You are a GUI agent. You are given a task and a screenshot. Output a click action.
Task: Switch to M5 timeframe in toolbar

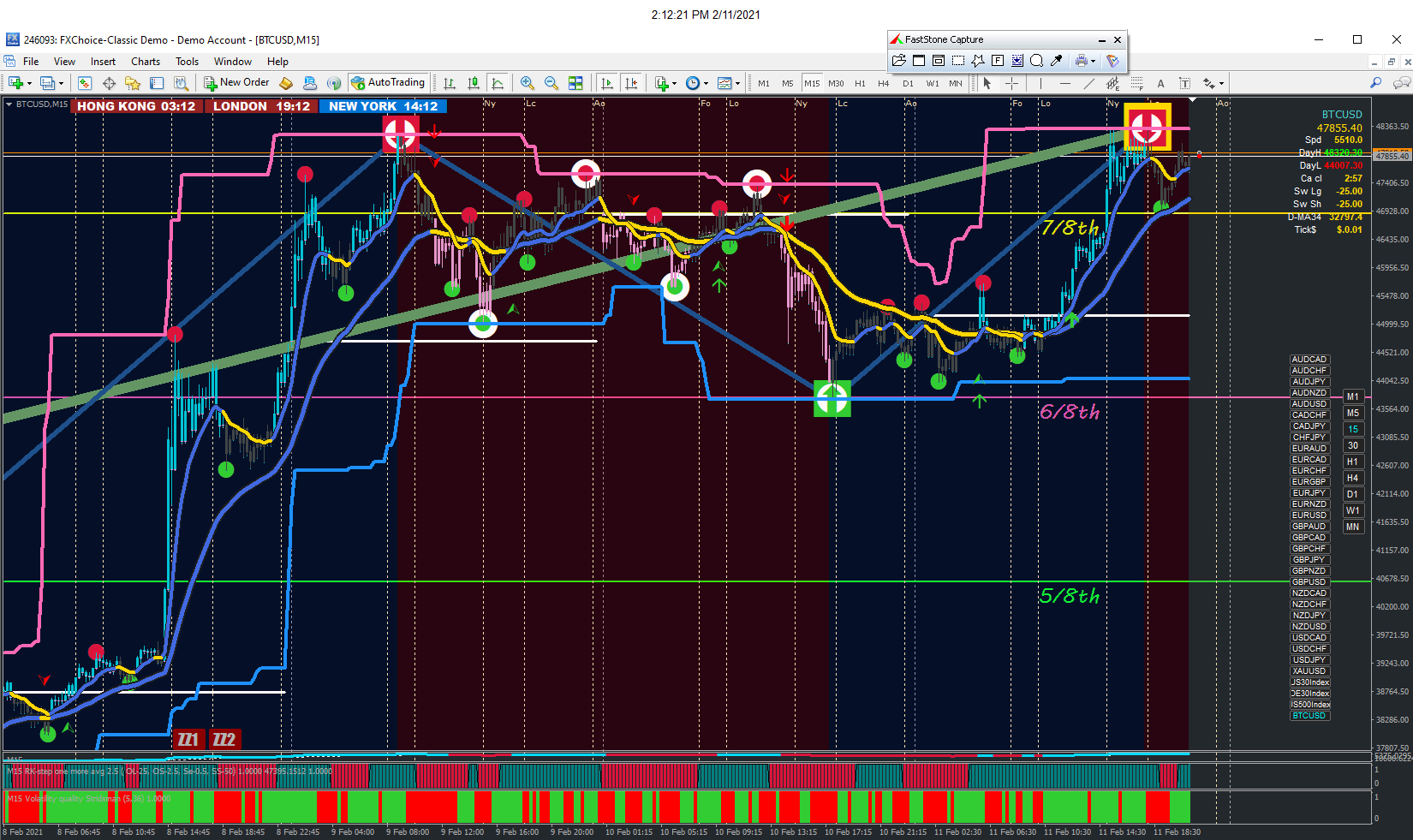[788, 83]
